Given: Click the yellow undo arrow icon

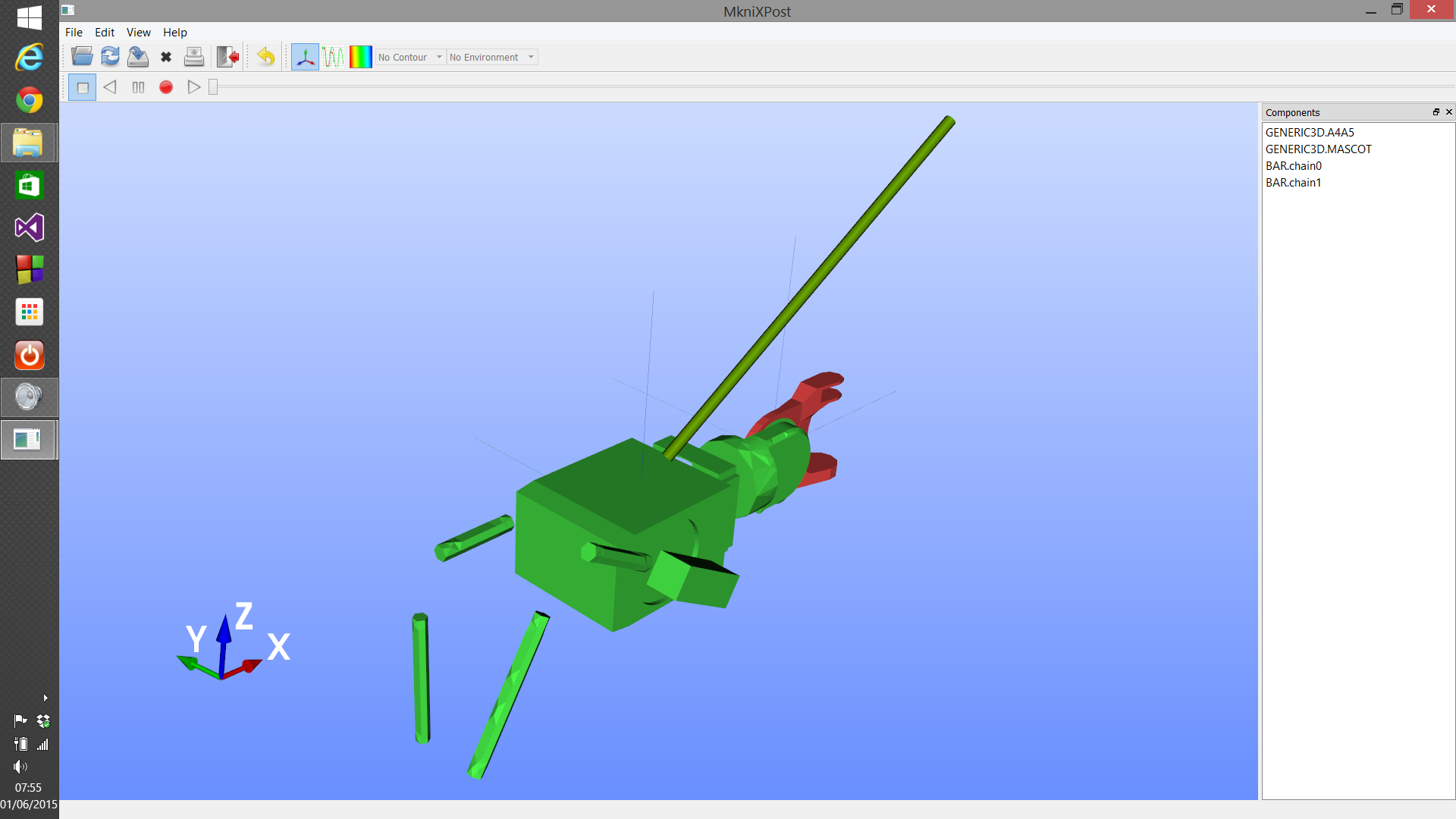Looking at the screenshot, I should point(265,57).
